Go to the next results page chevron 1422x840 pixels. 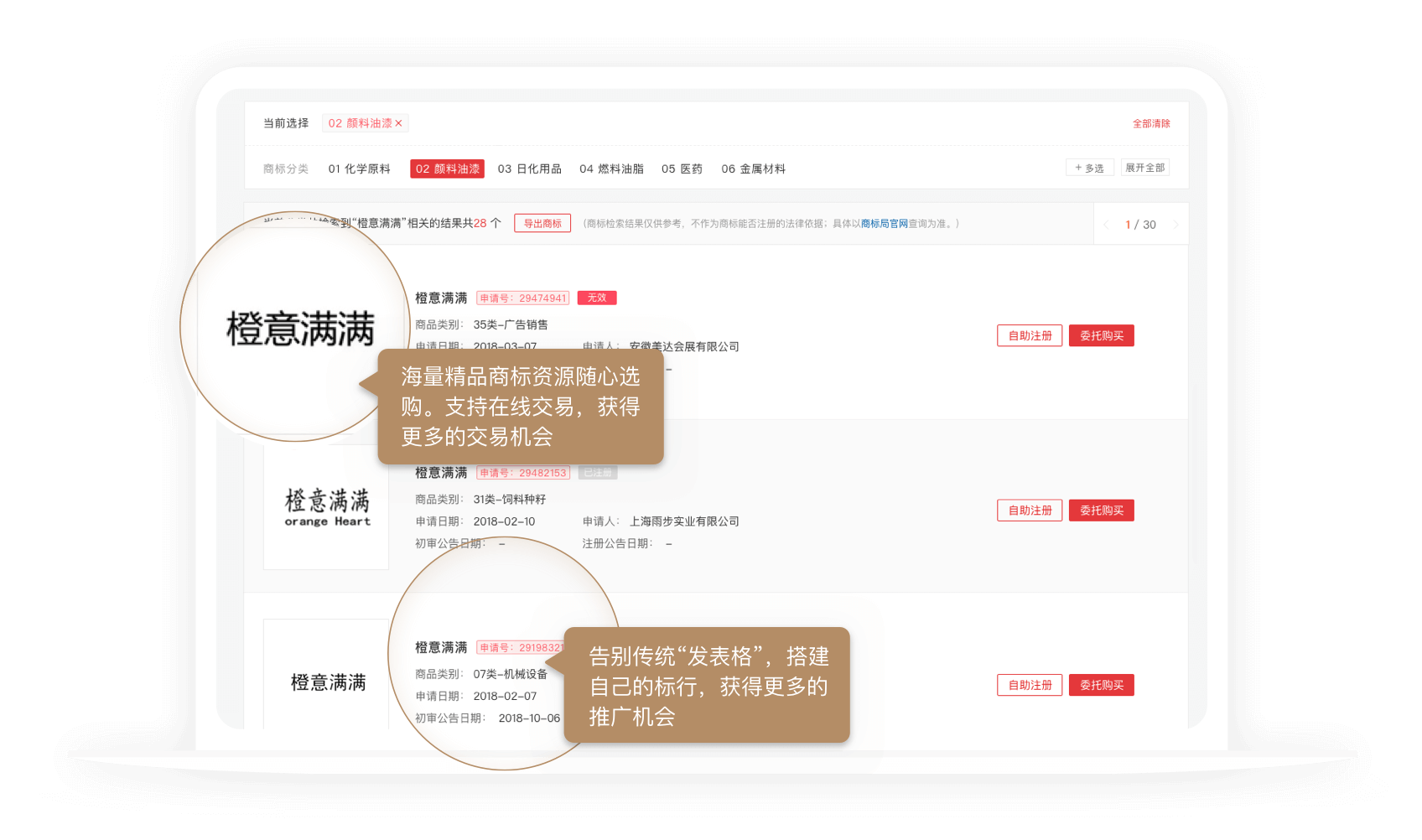pos(1177,224)
